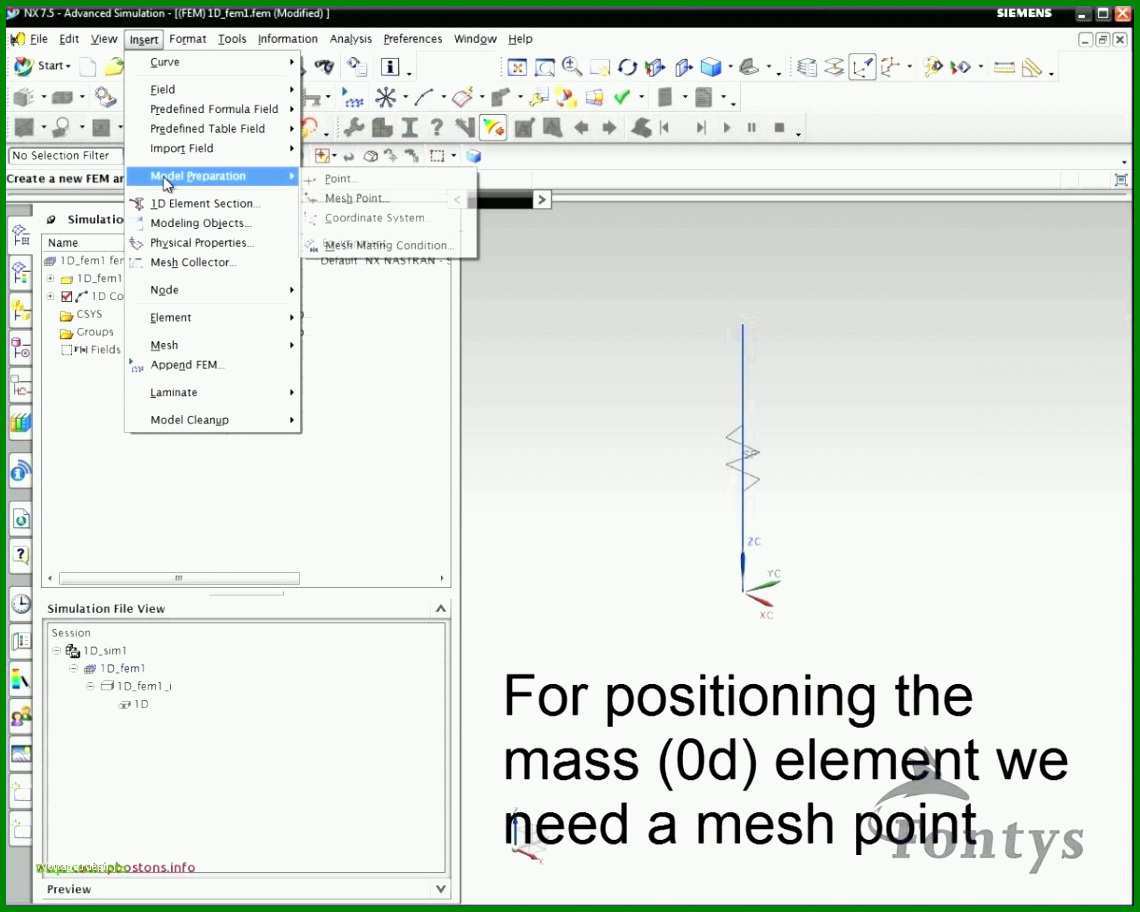Click the Information 'i' toolbar icon
The width and height of the screenshot is (1140, 912).
point(390,67)
